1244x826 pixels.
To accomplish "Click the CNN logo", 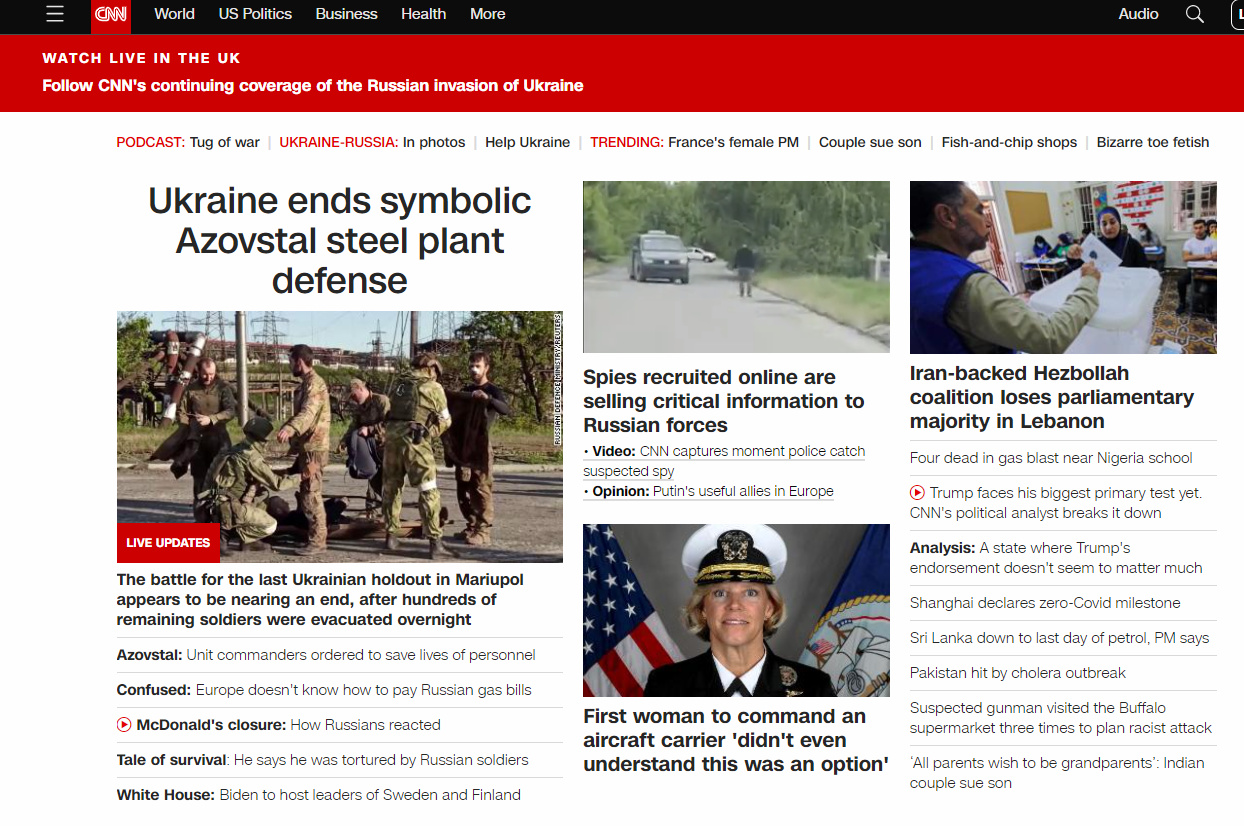I will [x=111, y=15].
